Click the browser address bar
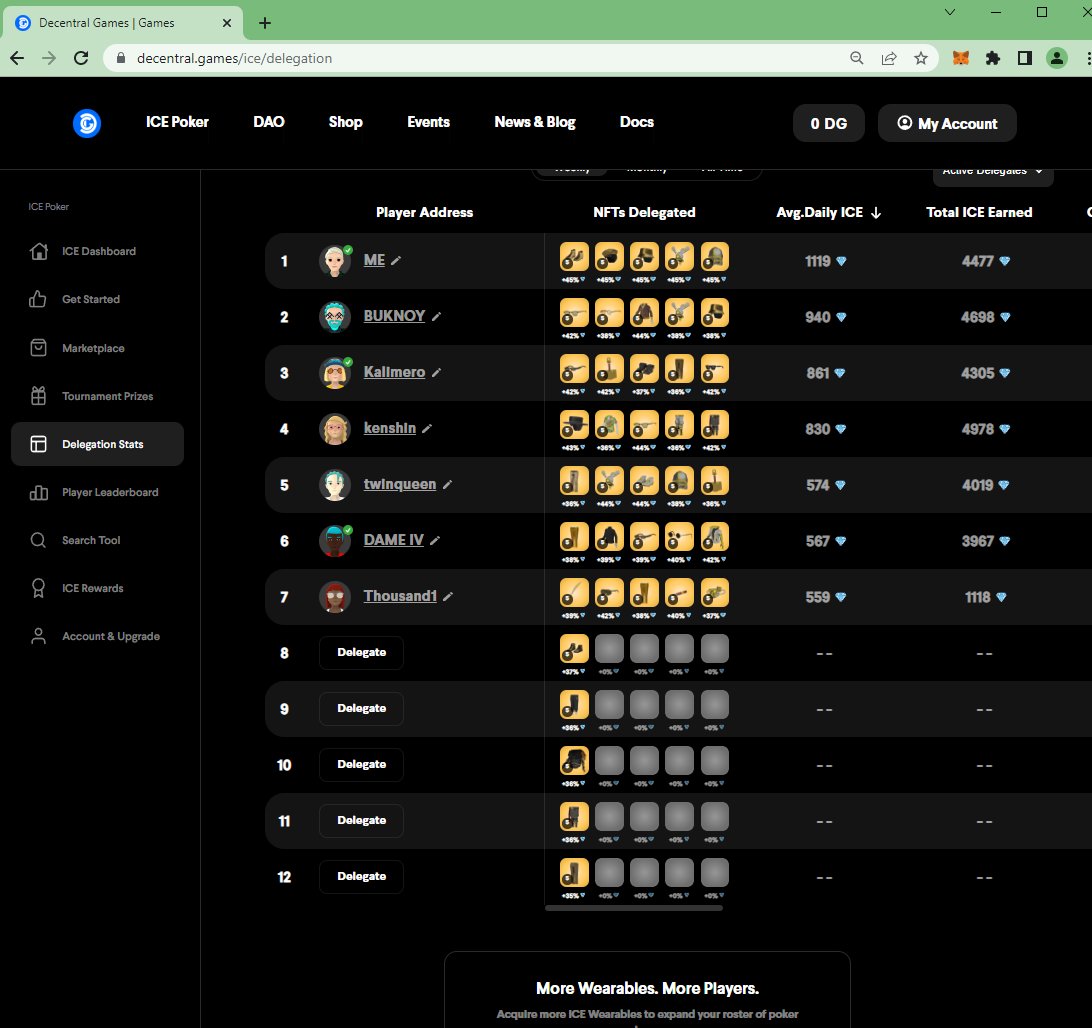This screenshot has width=1092, height=1028. (x=488, y=58)
